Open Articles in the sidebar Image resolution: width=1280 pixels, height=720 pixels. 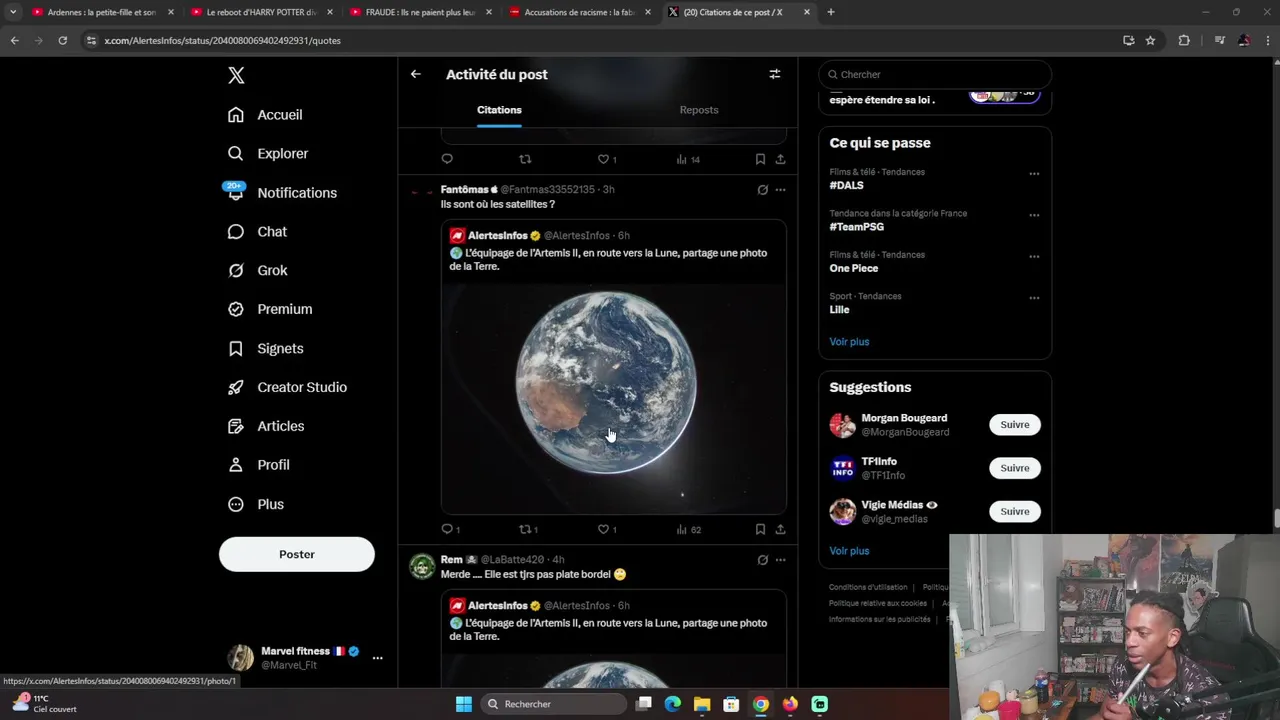pyautogui.click(x=266, y=427)
